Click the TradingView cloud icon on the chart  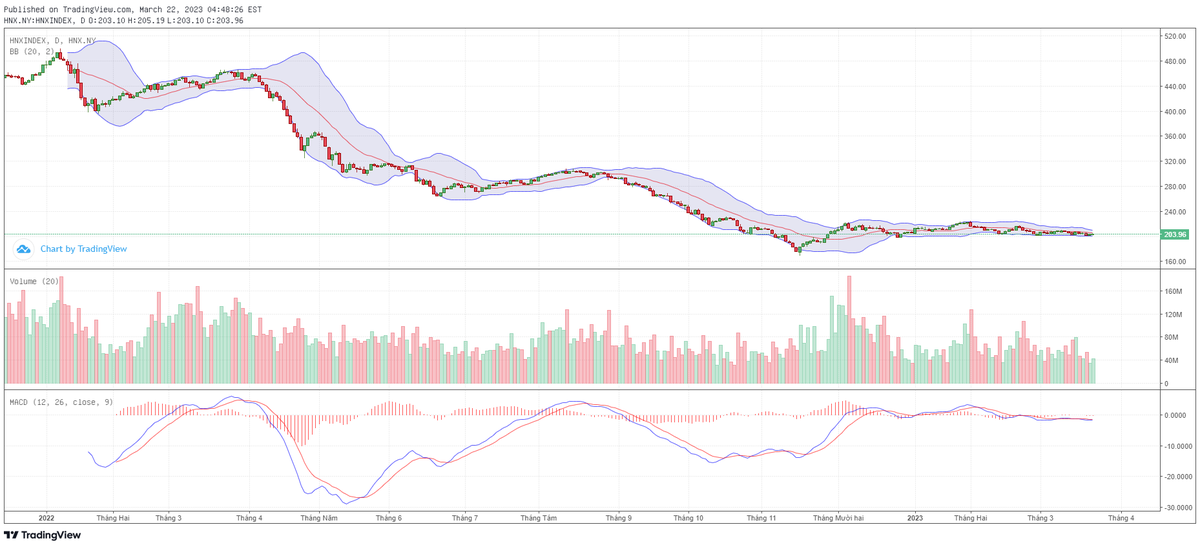23,249
